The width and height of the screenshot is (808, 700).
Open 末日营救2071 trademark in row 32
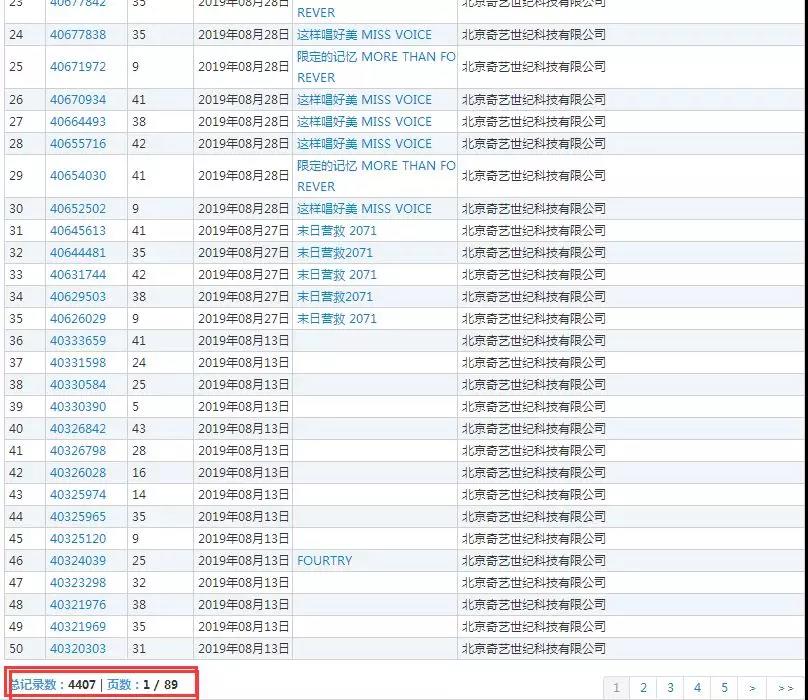pyautogui.click(x=334, y=253)
